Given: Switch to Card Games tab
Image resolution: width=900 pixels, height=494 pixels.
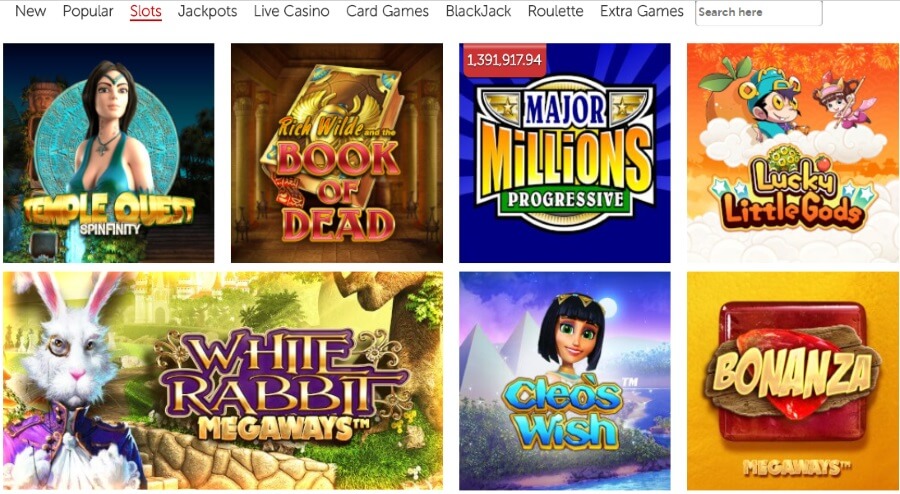Looking at the screenshot, I should click(387, 11).
